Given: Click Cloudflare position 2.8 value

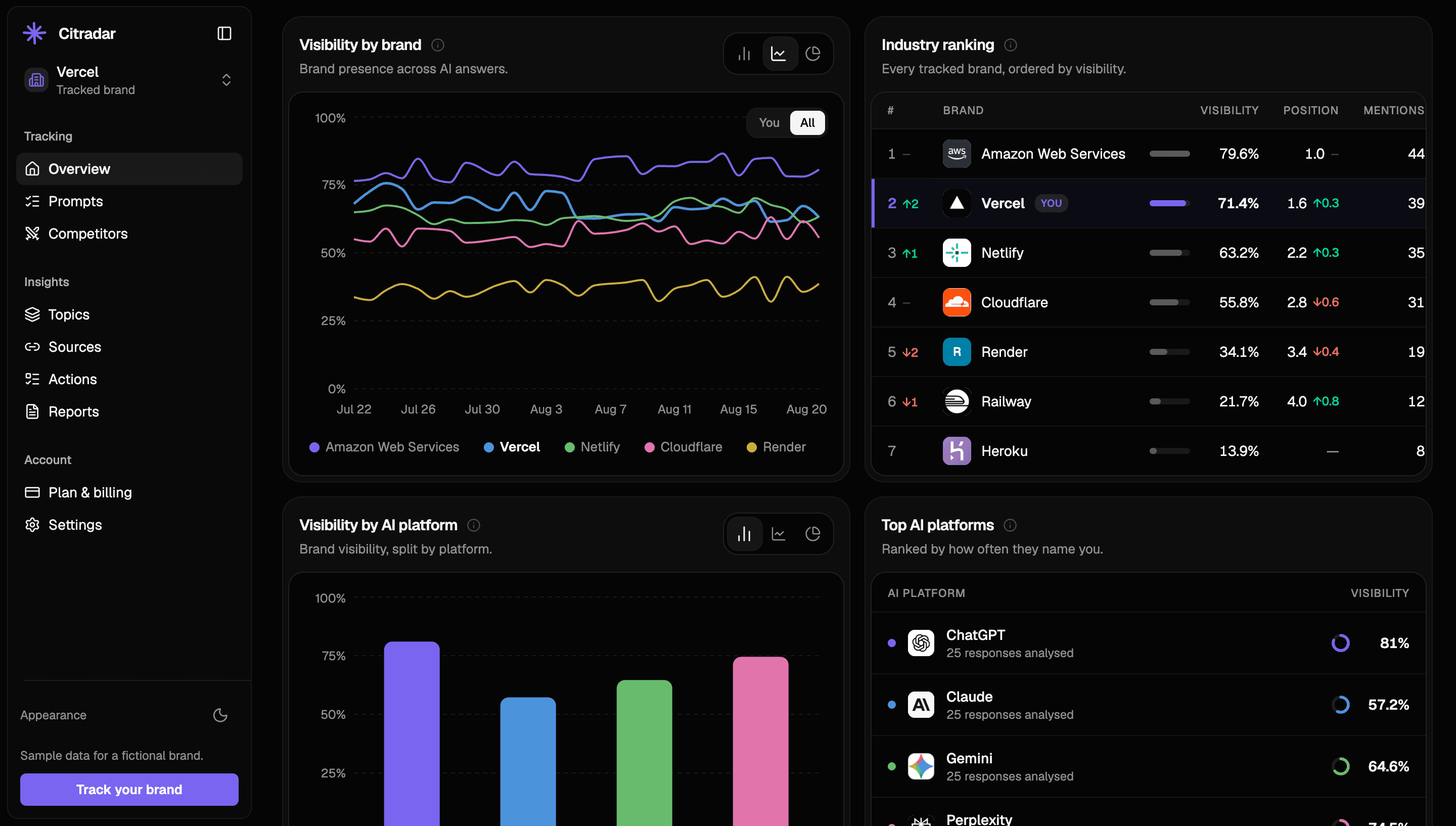Looking at the screenshot, I should (1297, 302).
